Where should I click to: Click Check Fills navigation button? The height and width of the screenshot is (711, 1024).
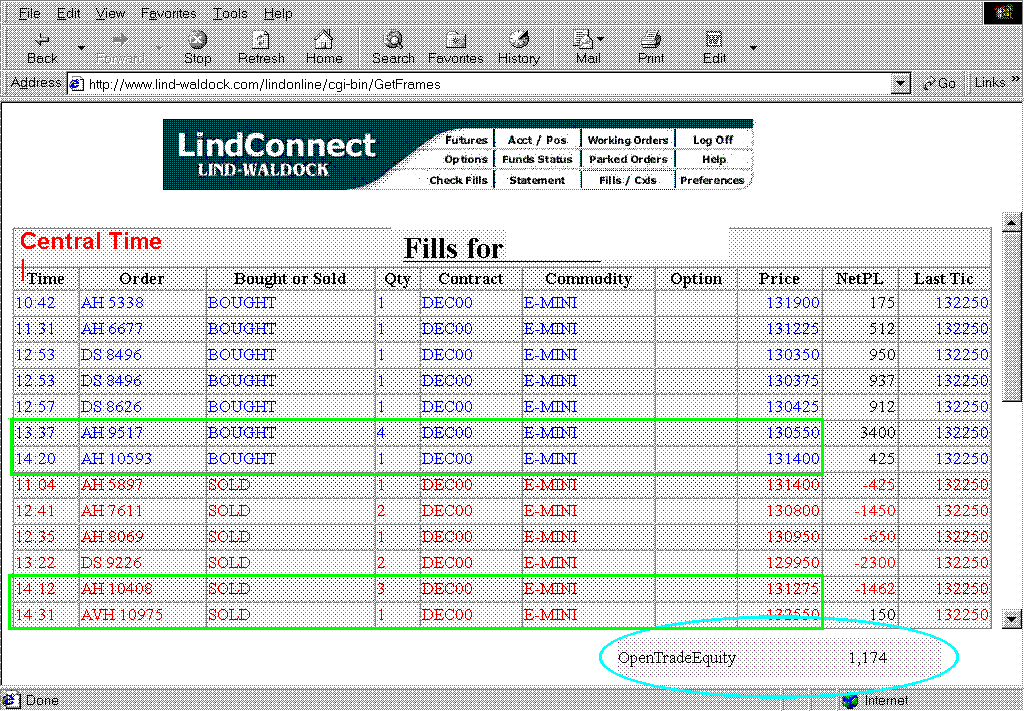[x=458, y=180]
